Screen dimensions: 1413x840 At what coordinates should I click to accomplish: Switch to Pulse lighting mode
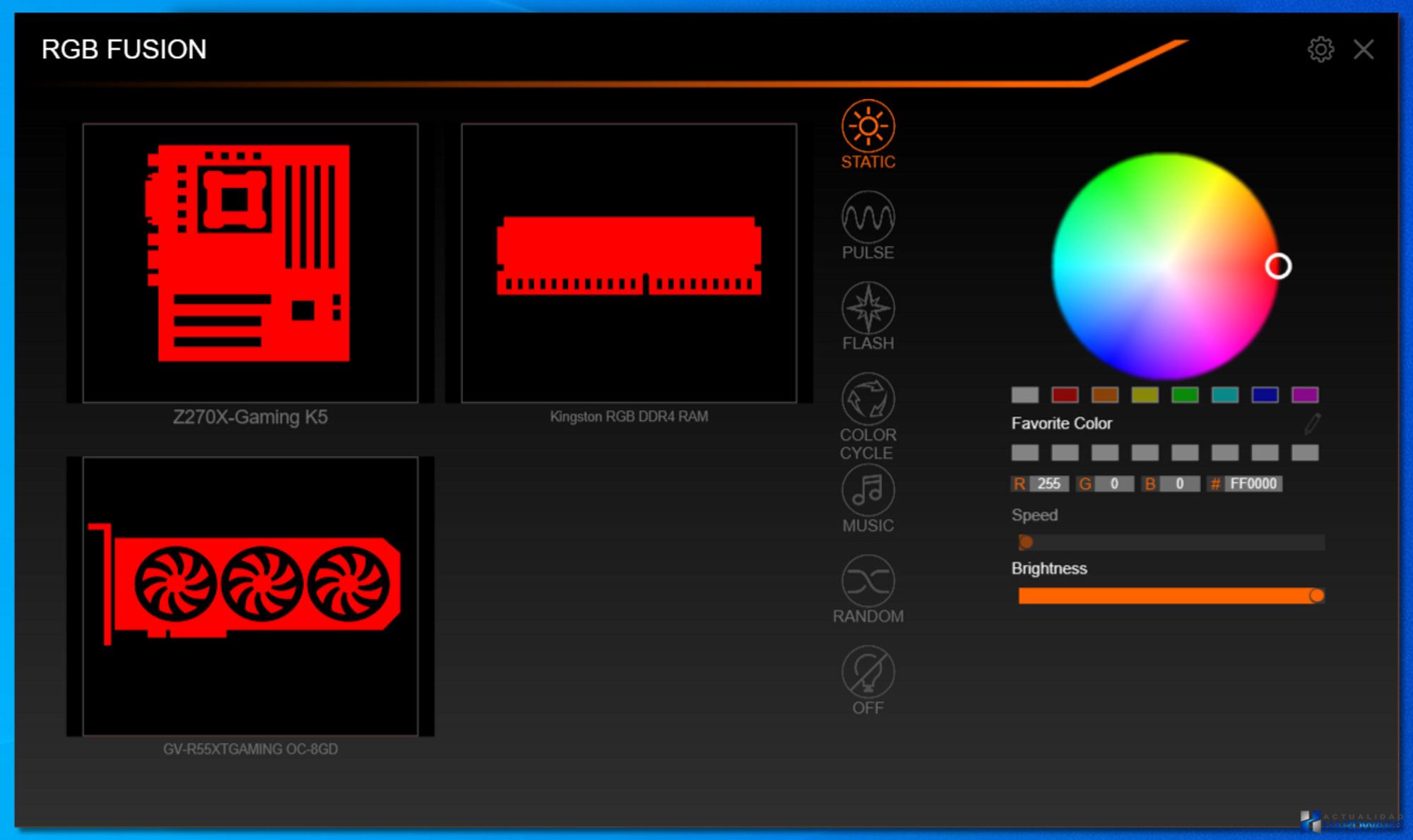[x=868, y=218]
